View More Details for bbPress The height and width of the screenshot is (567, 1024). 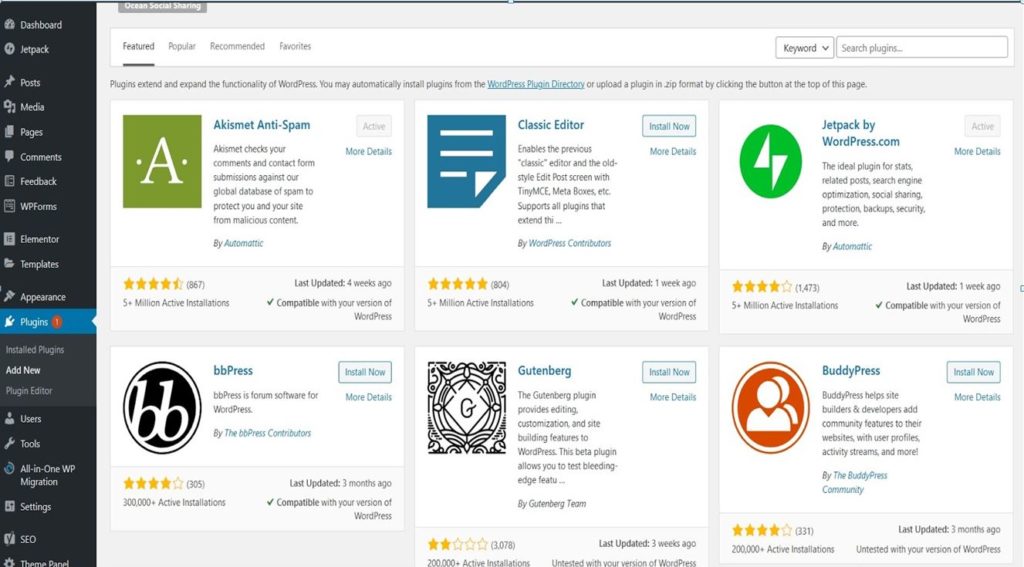coord(368,397)
